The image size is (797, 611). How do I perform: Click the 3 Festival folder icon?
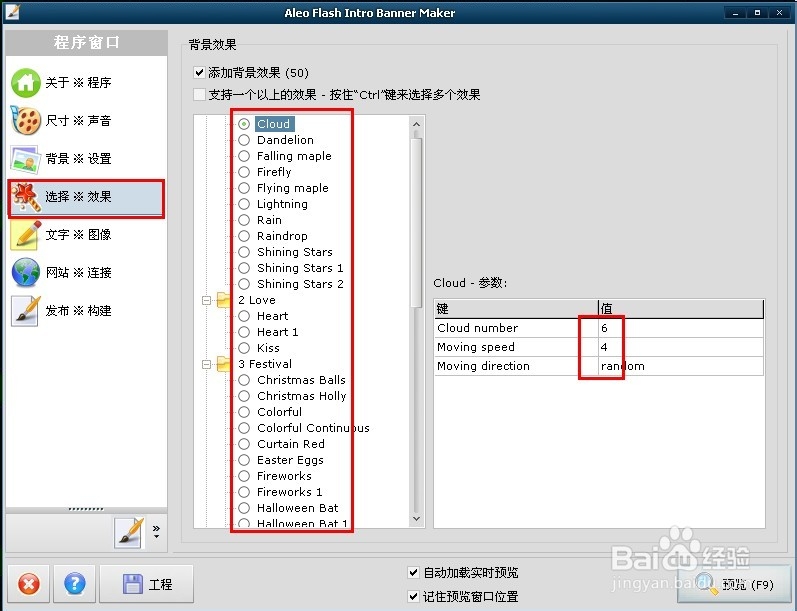(223, 364)
